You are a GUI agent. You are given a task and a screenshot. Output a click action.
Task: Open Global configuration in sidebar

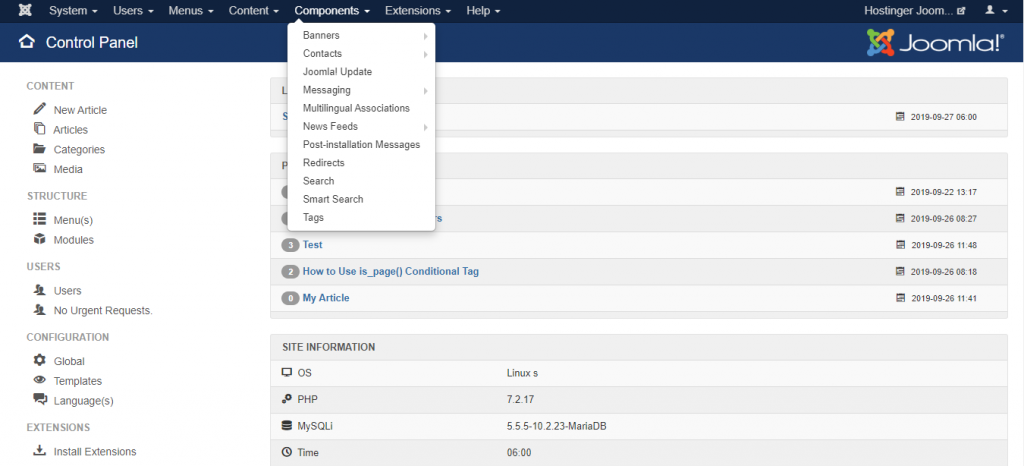pyautogui.click(x=69, y=362)
